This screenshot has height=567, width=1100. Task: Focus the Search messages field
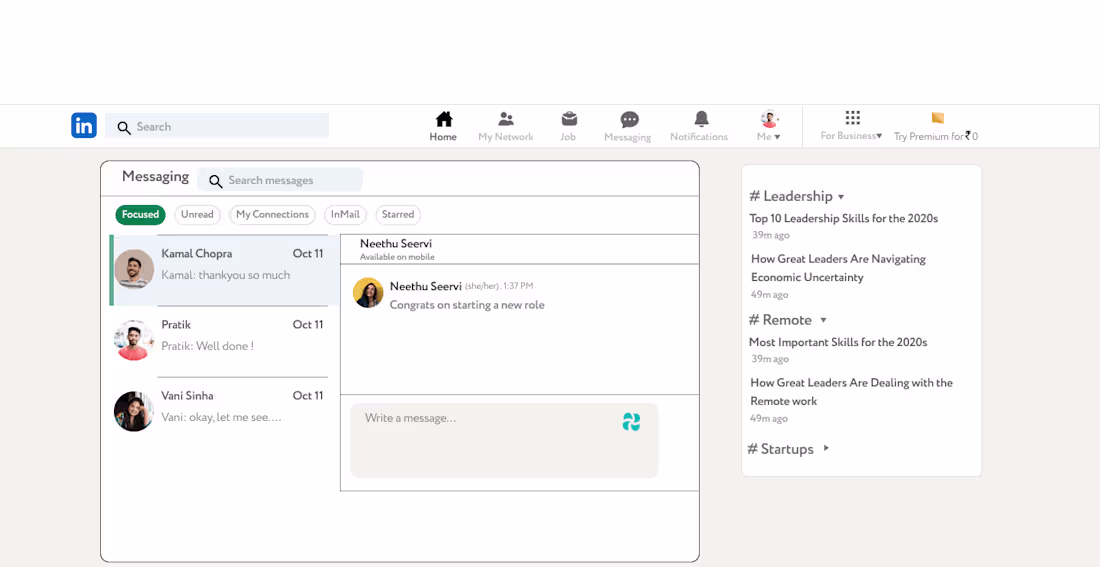(x=280, y=180)
